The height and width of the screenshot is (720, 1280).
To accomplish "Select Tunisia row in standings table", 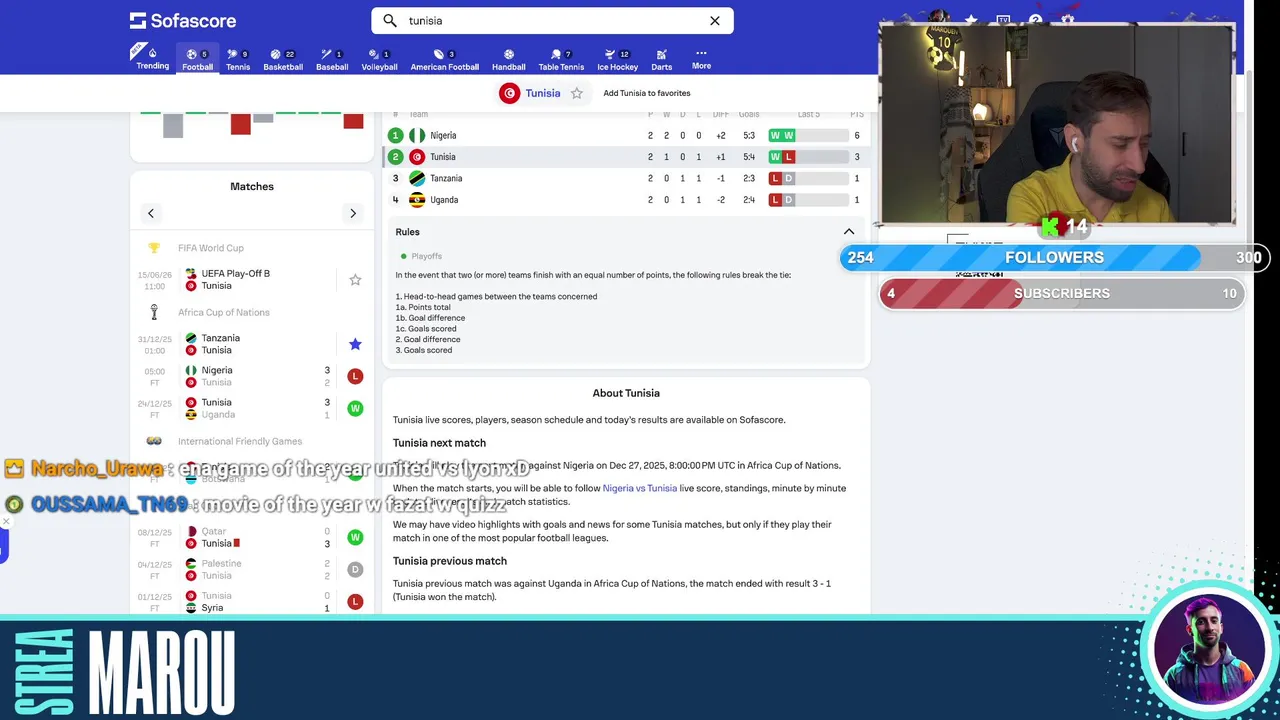I will pos(626,157).
